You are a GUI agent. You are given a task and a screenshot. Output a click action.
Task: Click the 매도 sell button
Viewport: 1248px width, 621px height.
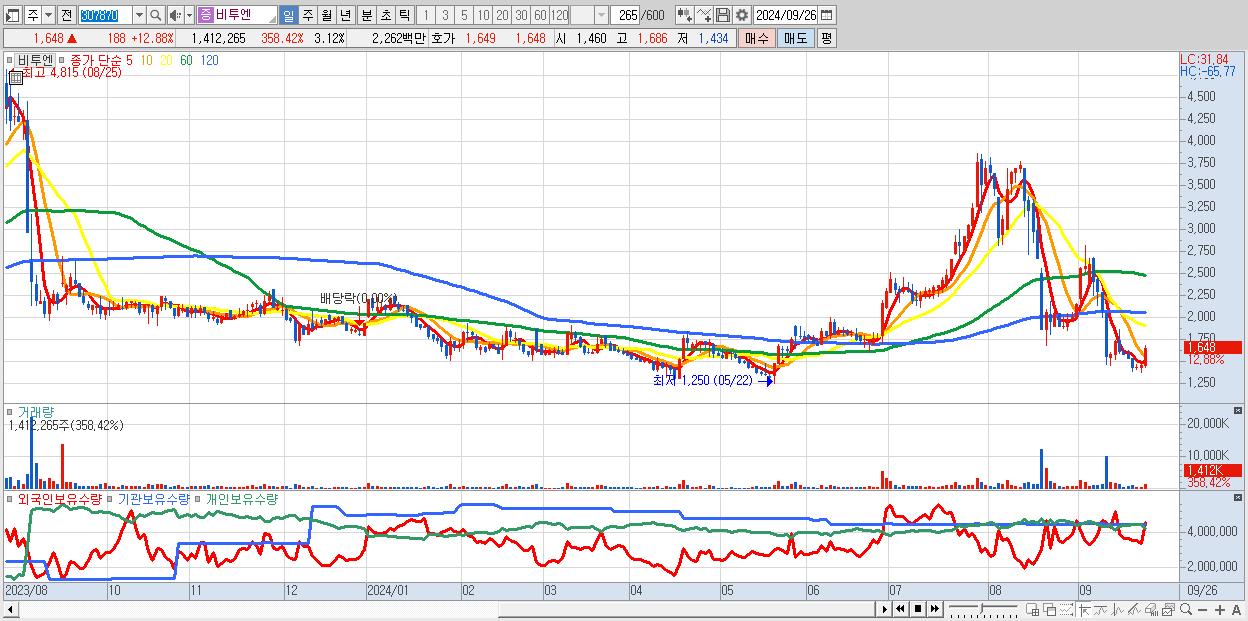click(795, 38)
